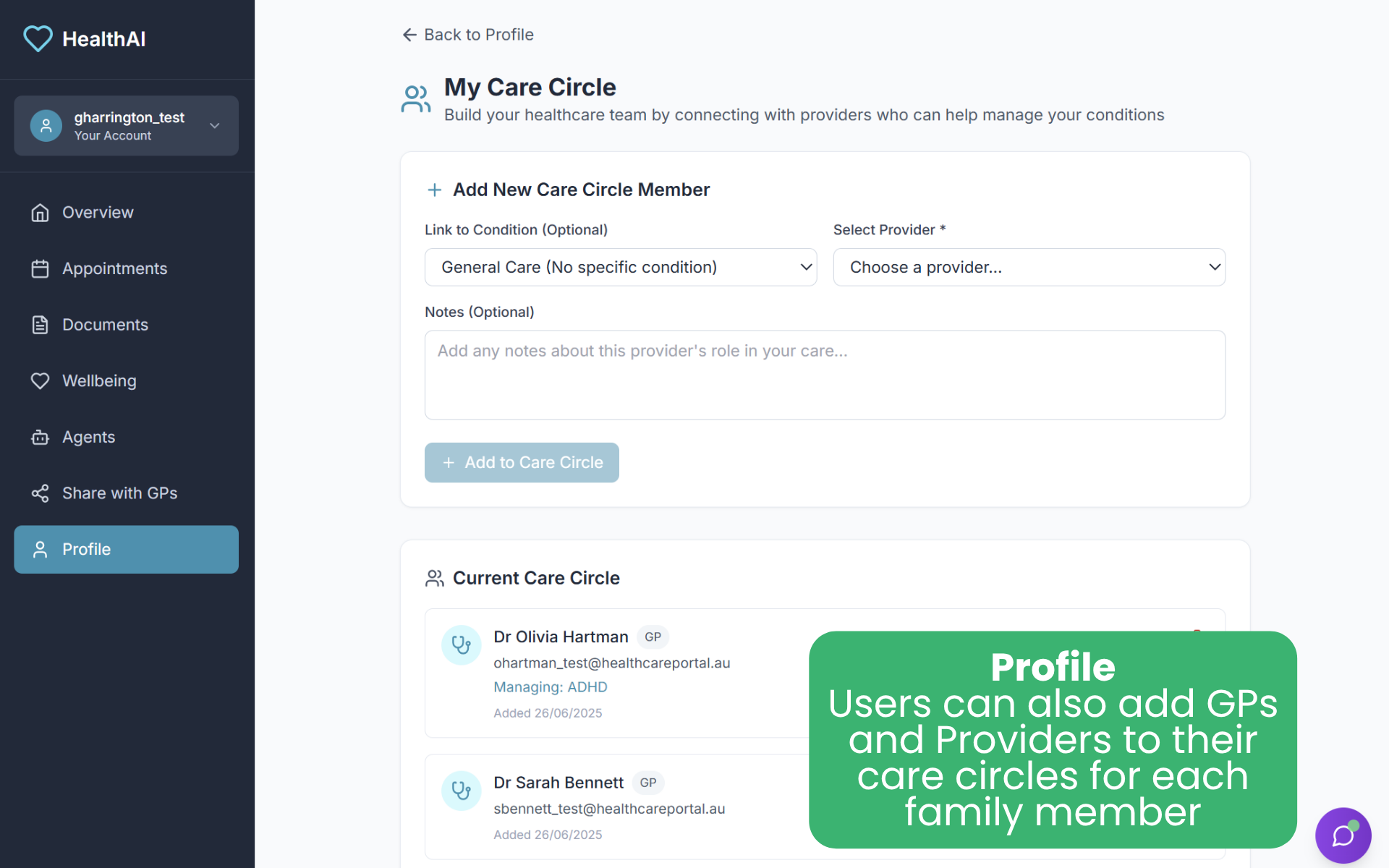This screenshot has width=1389, height=868.
Task: Open the purple chat bubble icon
Action: point(1343,835)
